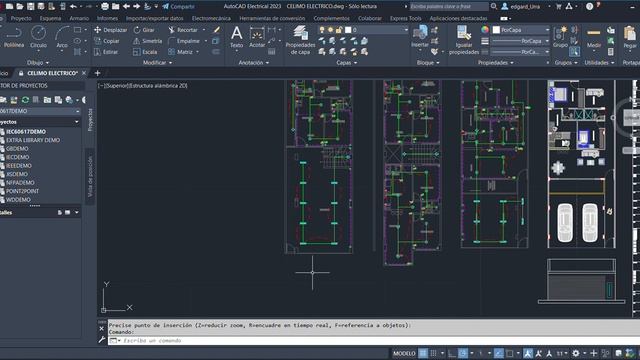Click the Desplazar move tool
This screenshot has height=360, width=640.
pyautogui.click(x=111, y=30)
